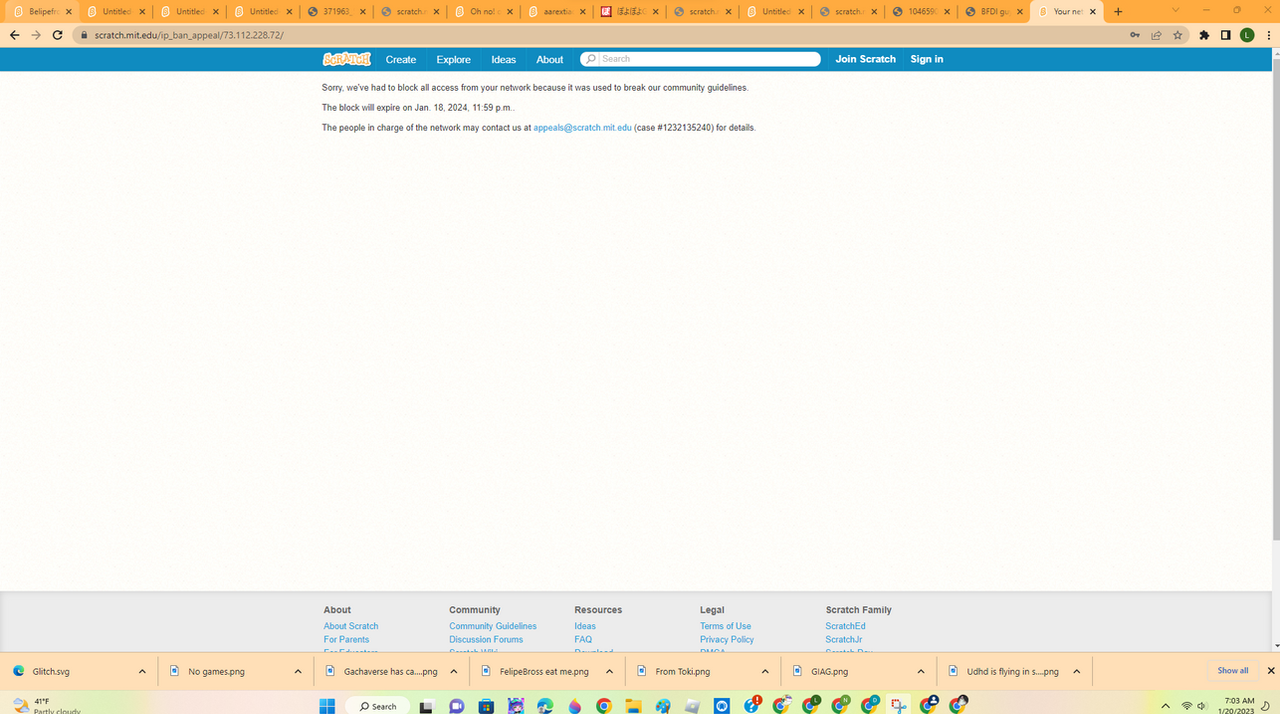The height and width of the screenshot is (714, 1280).
Task: Expand options for Gachaverse has ca....png download
Action: [x=453, y=672]
